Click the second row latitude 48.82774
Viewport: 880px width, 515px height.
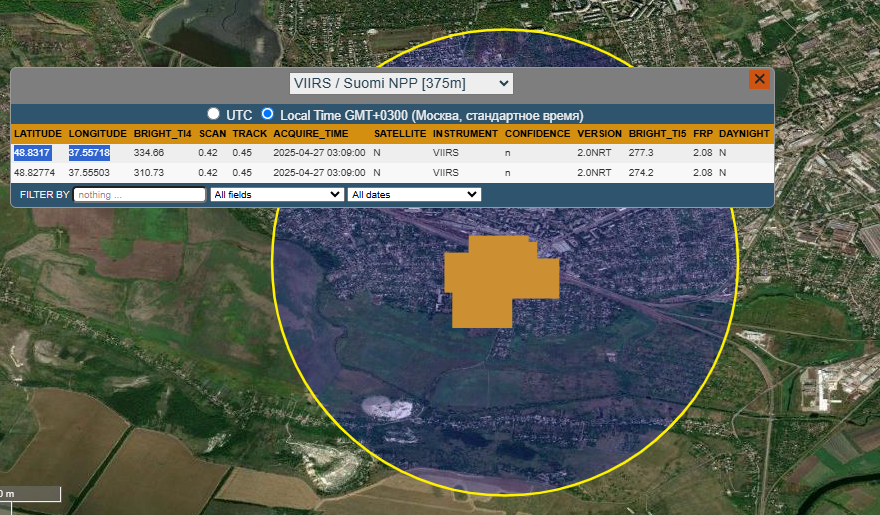[x=35, y=172]
